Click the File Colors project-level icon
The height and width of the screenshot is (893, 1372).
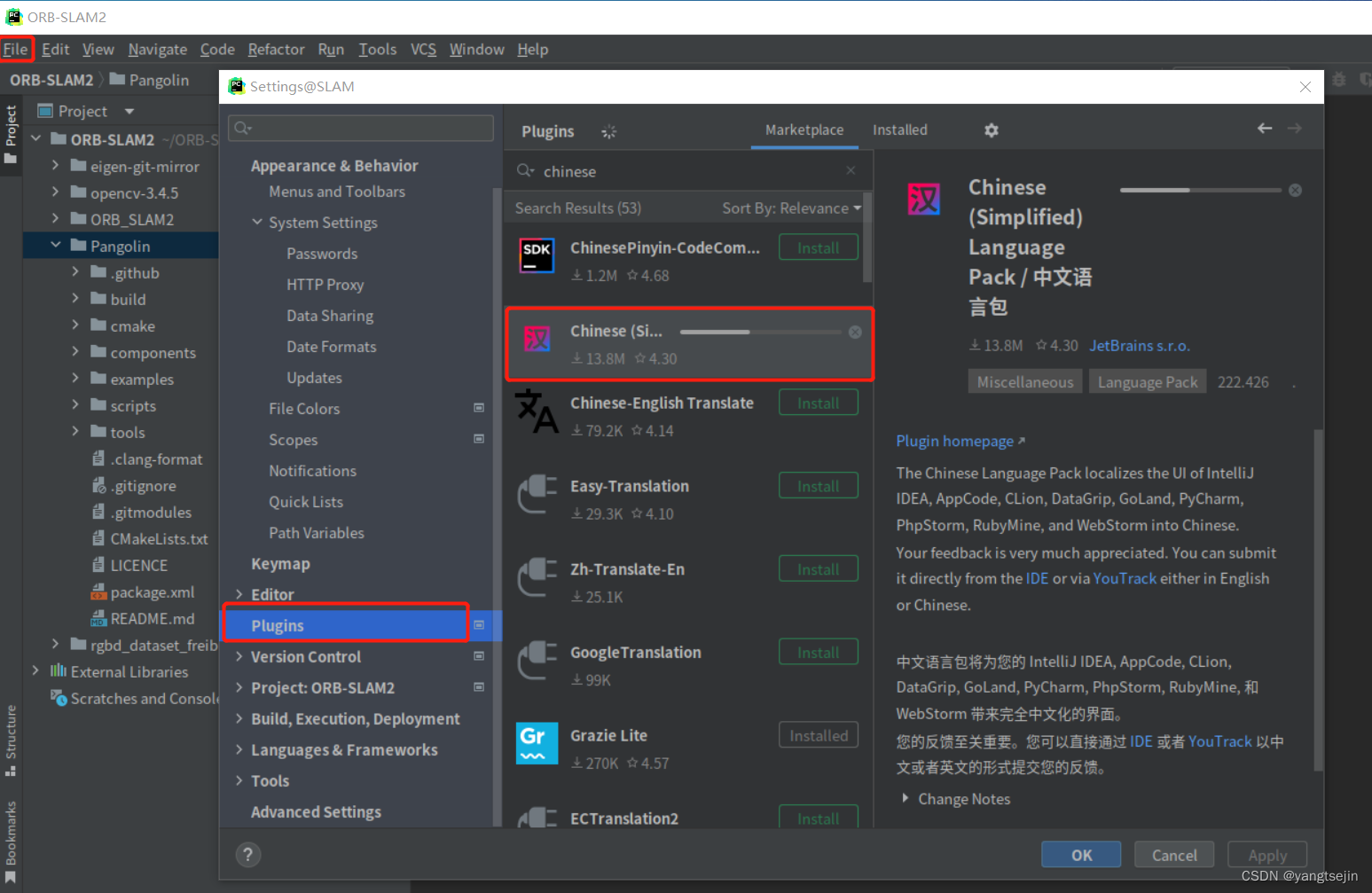479,408
